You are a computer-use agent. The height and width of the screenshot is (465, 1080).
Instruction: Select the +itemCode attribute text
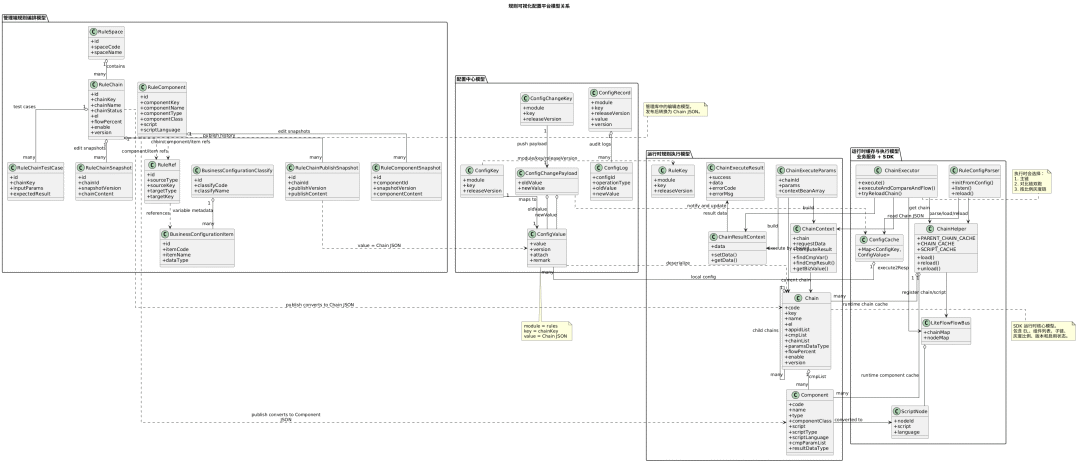pyautogui.click(x=176, y=249)
